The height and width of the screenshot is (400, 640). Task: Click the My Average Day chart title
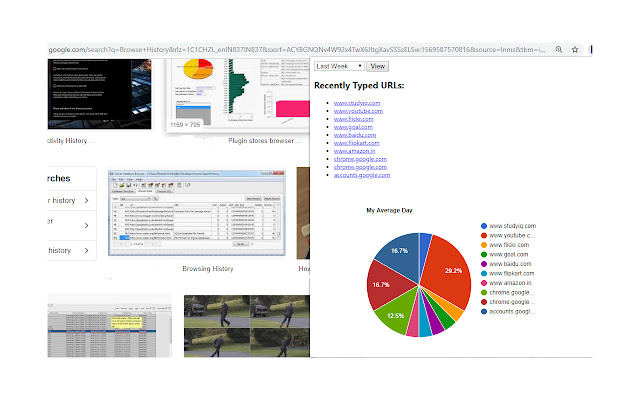click(x=389, y=210)
